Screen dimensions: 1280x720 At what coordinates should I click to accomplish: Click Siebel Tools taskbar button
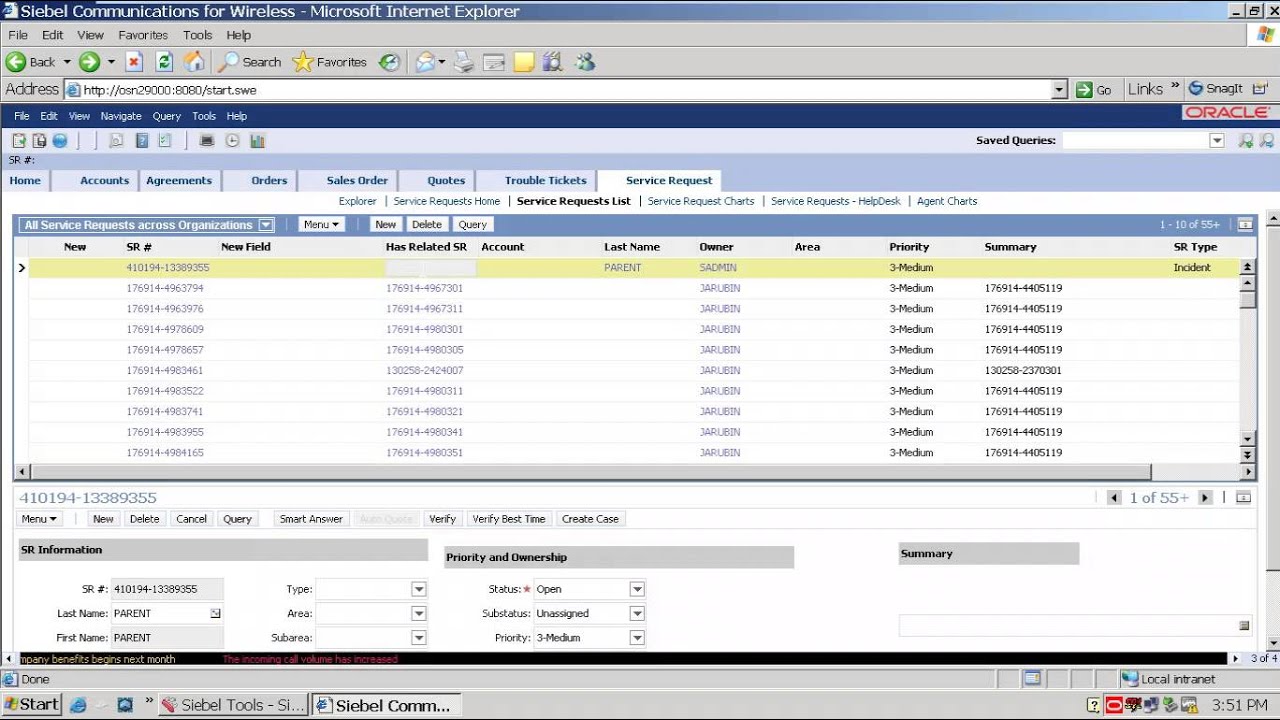[233, 705]
